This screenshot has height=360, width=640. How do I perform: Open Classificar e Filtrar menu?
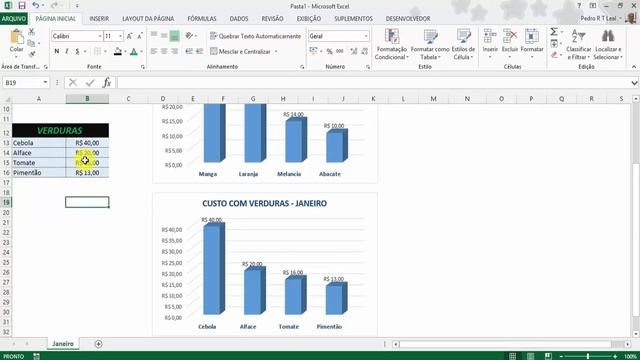click(x=578, y=44)
